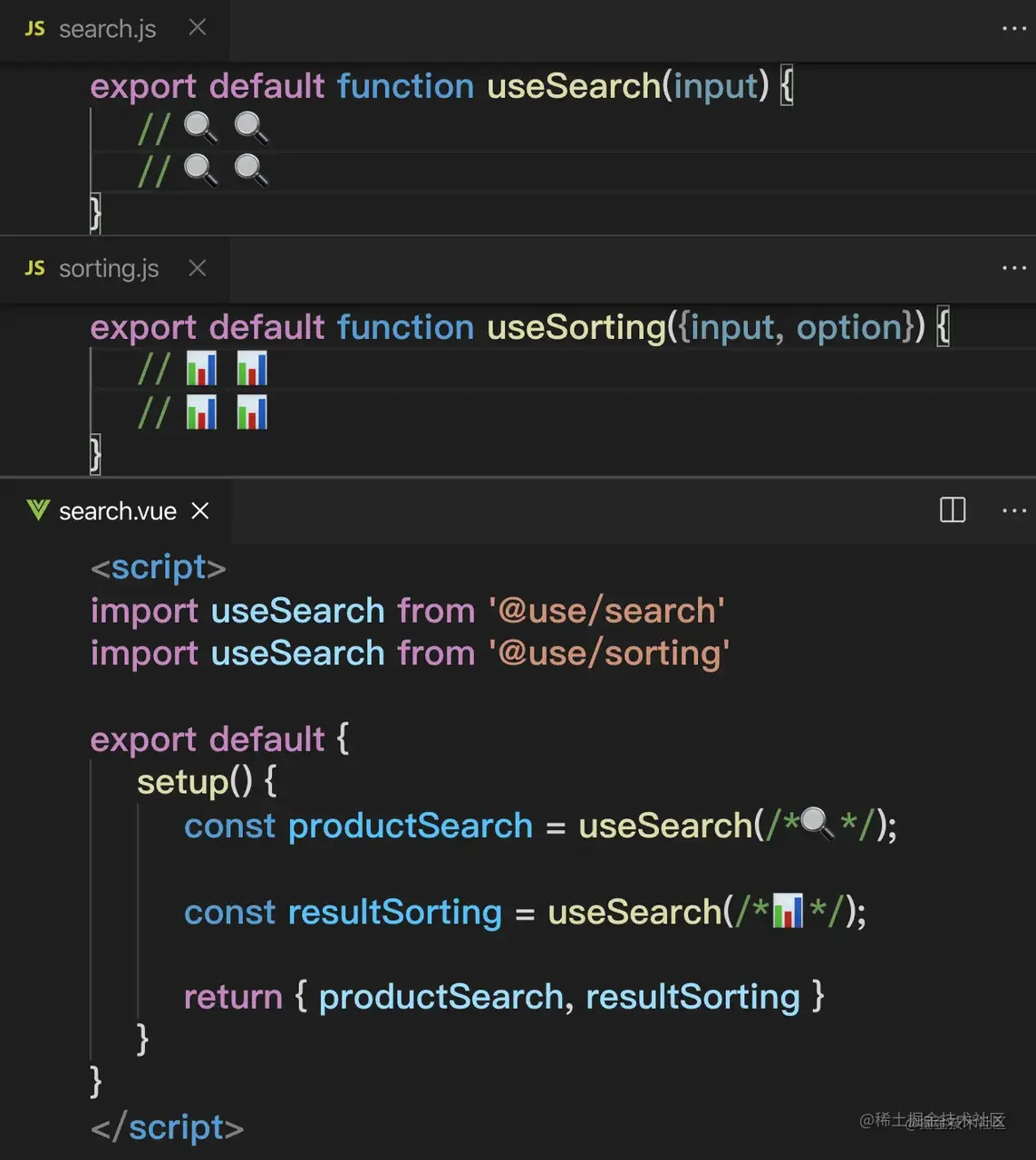This screenshot has width=1036, height=1160.
Task: Click the first comment line in search.js
Action: tap(203, 130)
